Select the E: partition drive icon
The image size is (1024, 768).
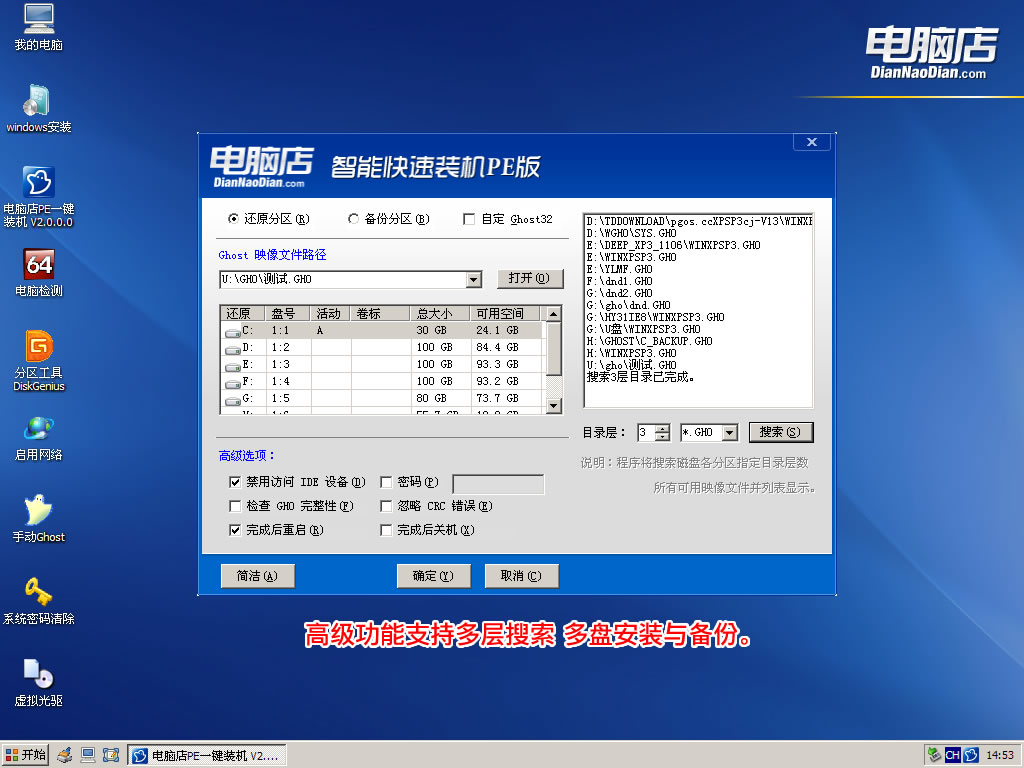(232, 366)
